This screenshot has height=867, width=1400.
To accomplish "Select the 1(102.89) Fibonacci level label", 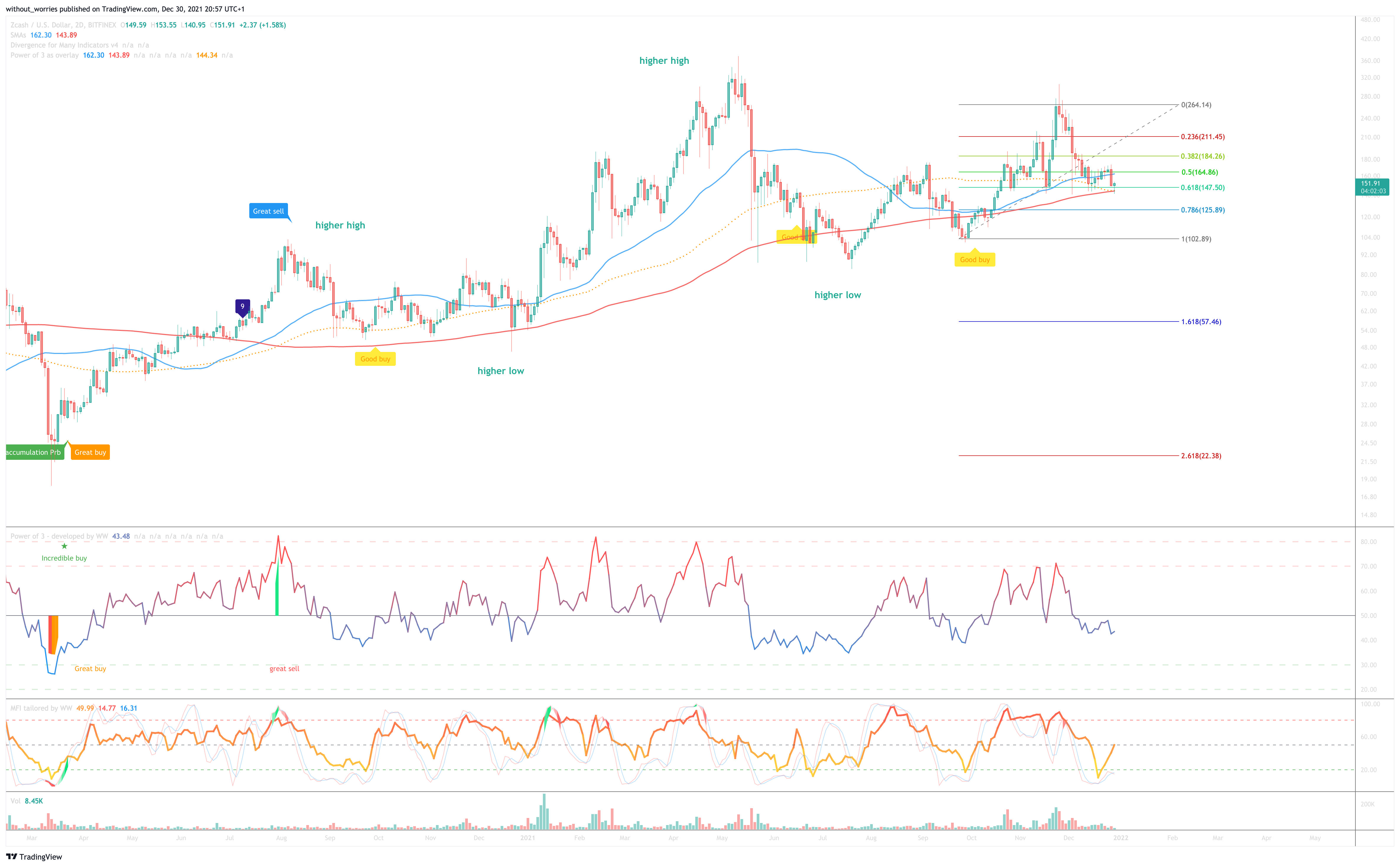I will coord(1196,239).
